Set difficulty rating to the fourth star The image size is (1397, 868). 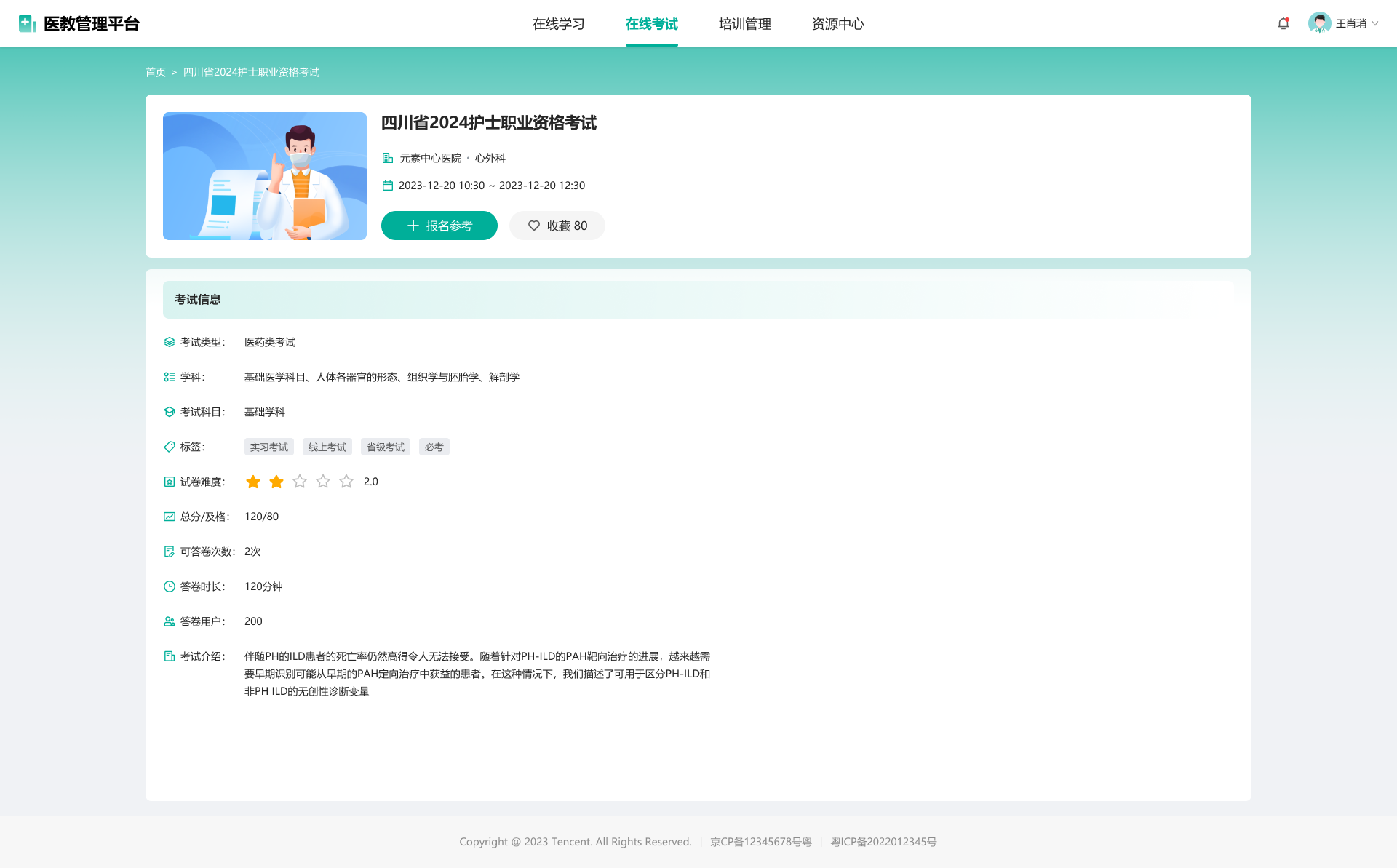[x=323, y=482]
